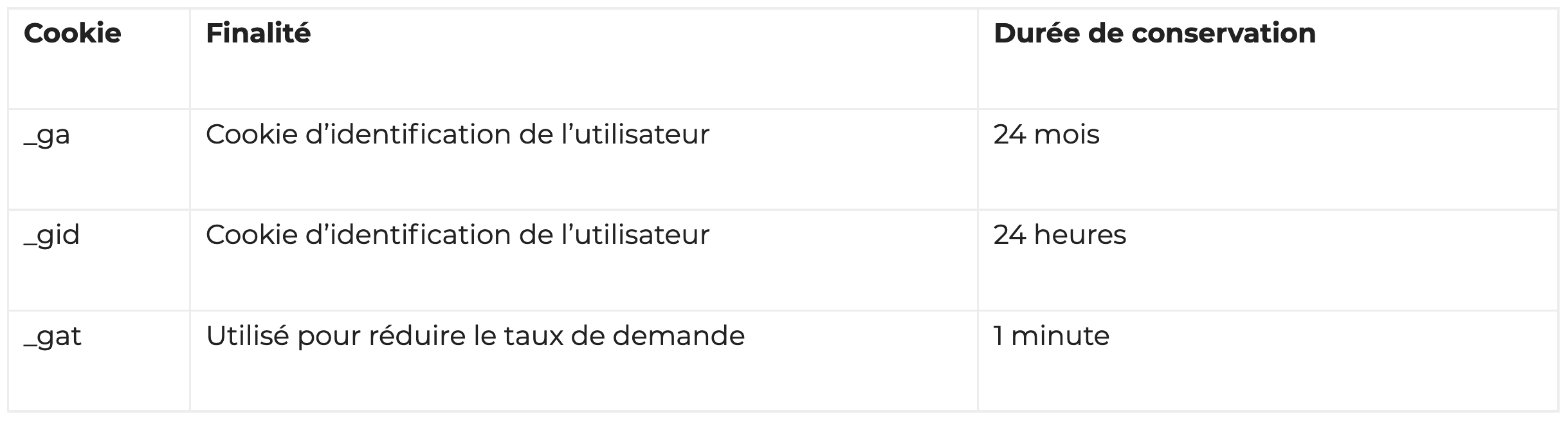Click the Cookie column header
The width and height of the screenshot is (1568, 421).
[72, 33]
